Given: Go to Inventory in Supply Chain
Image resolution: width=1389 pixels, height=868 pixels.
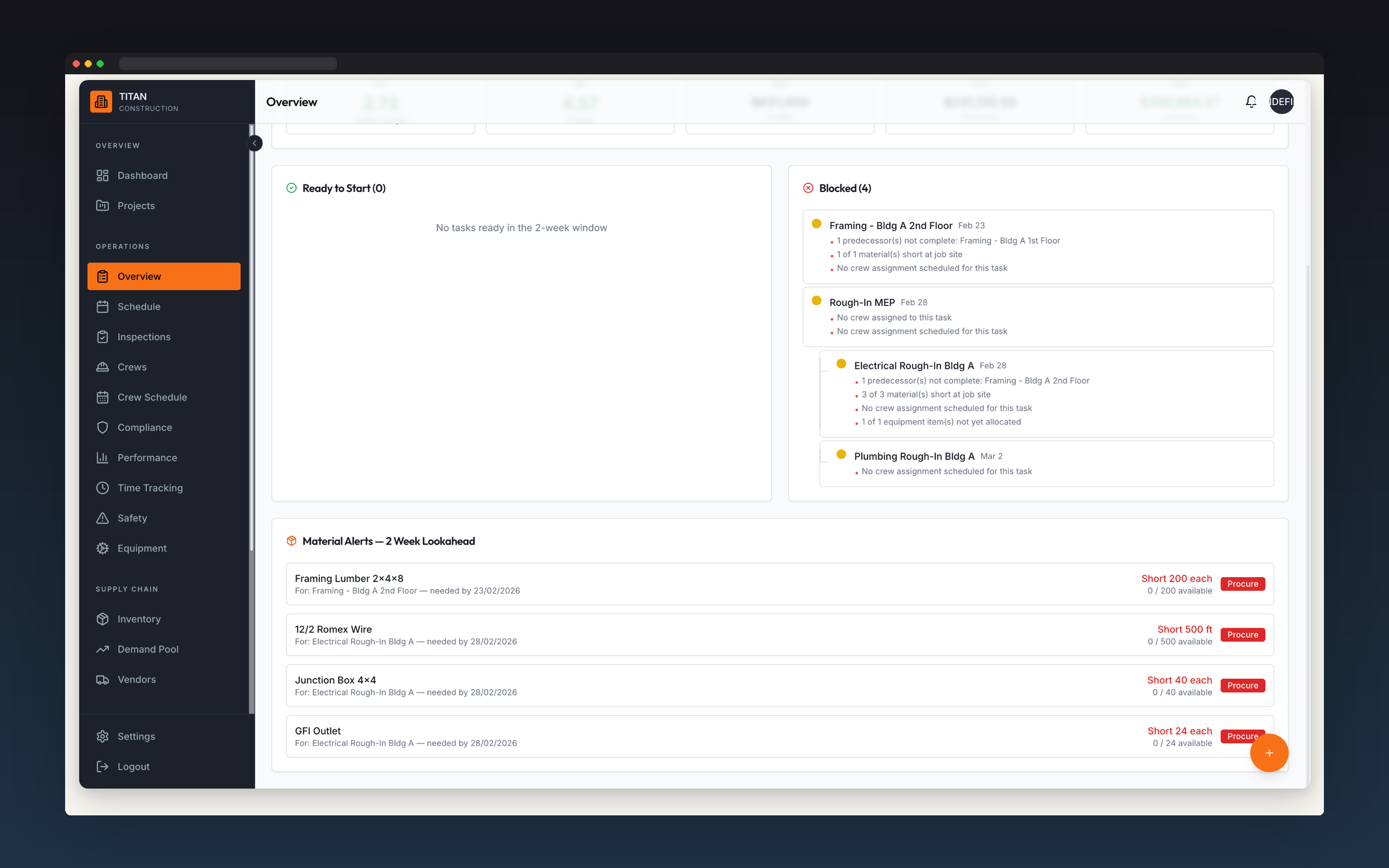Looking at the screenshot, I should pos(163,619).
